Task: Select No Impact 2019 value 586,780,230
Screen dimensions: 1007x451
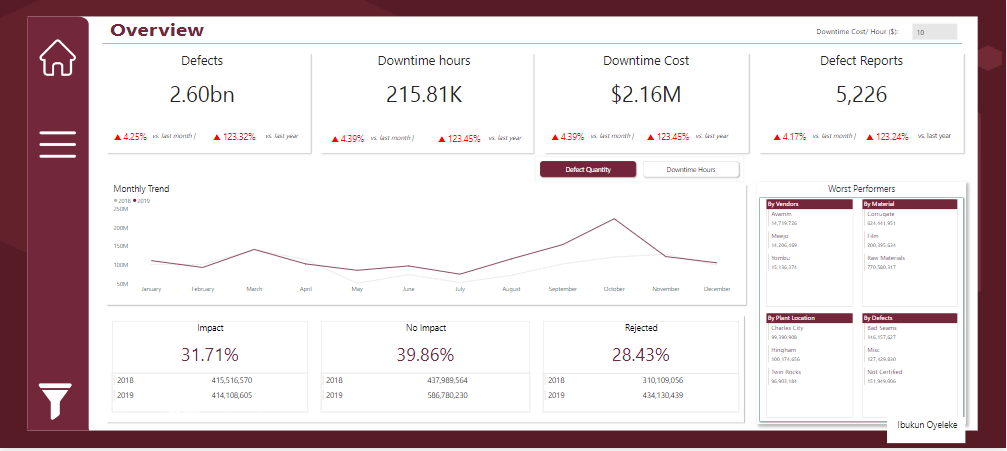Action: click(x=447, y=395)
